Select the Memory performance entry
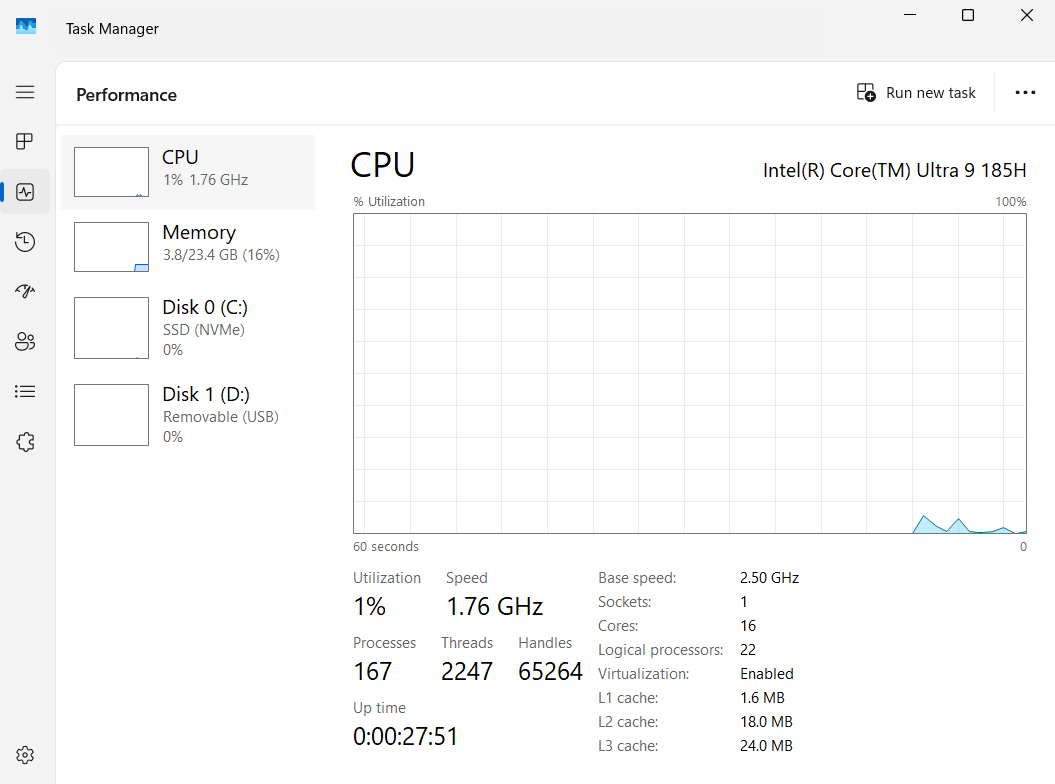This screenshot has width=1055, height=784. click(x=188, y=247)
